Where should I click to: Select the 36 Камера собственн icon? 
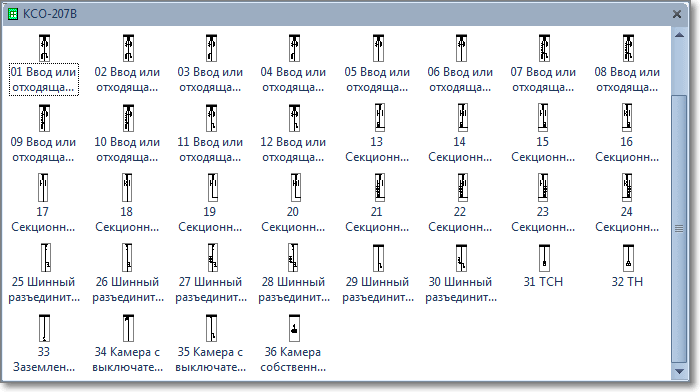294,328
